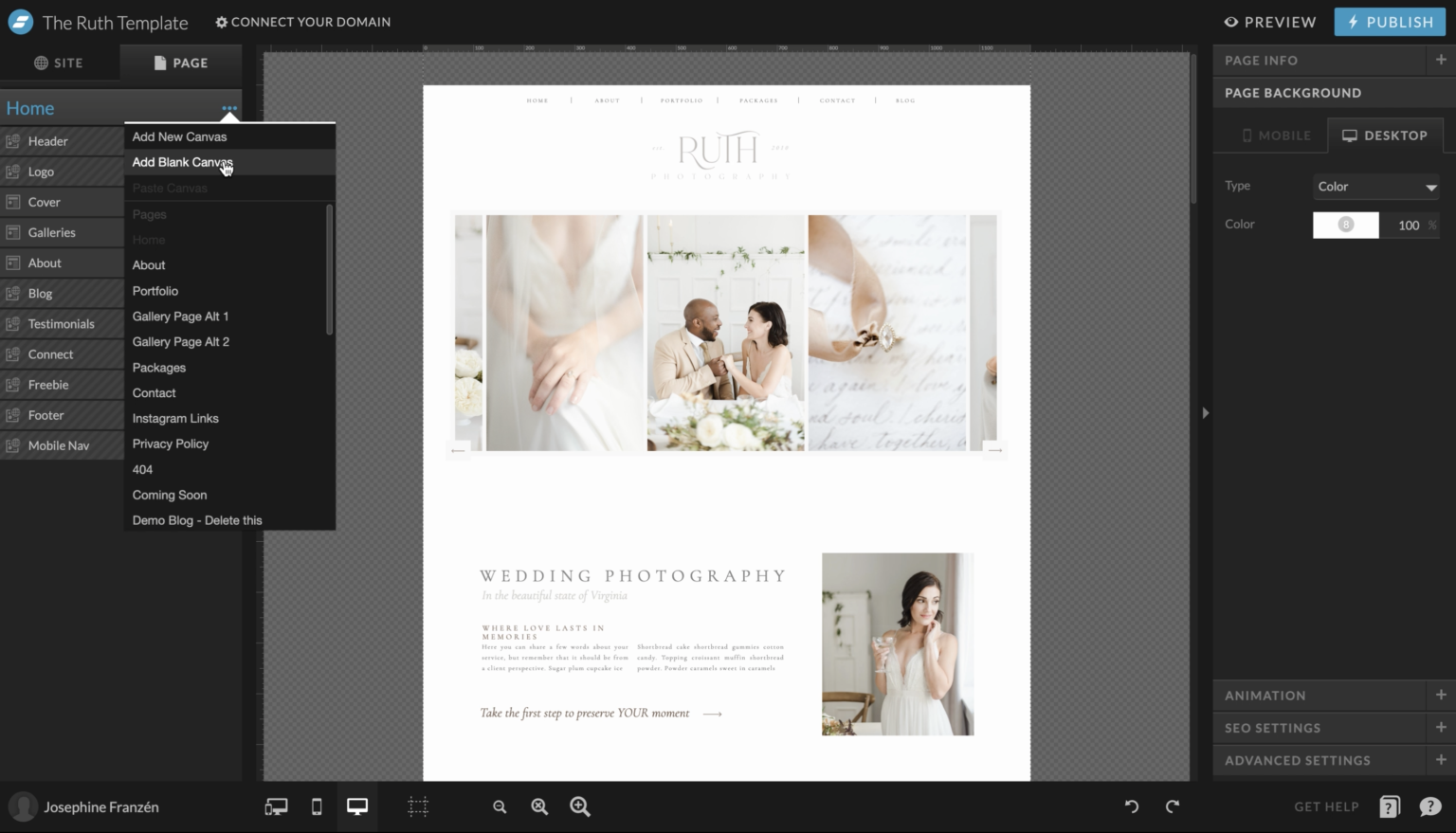This screenshot has width=1456, height=833.
Task: Select the mobile phone view icon
Action: coord(316,806)
